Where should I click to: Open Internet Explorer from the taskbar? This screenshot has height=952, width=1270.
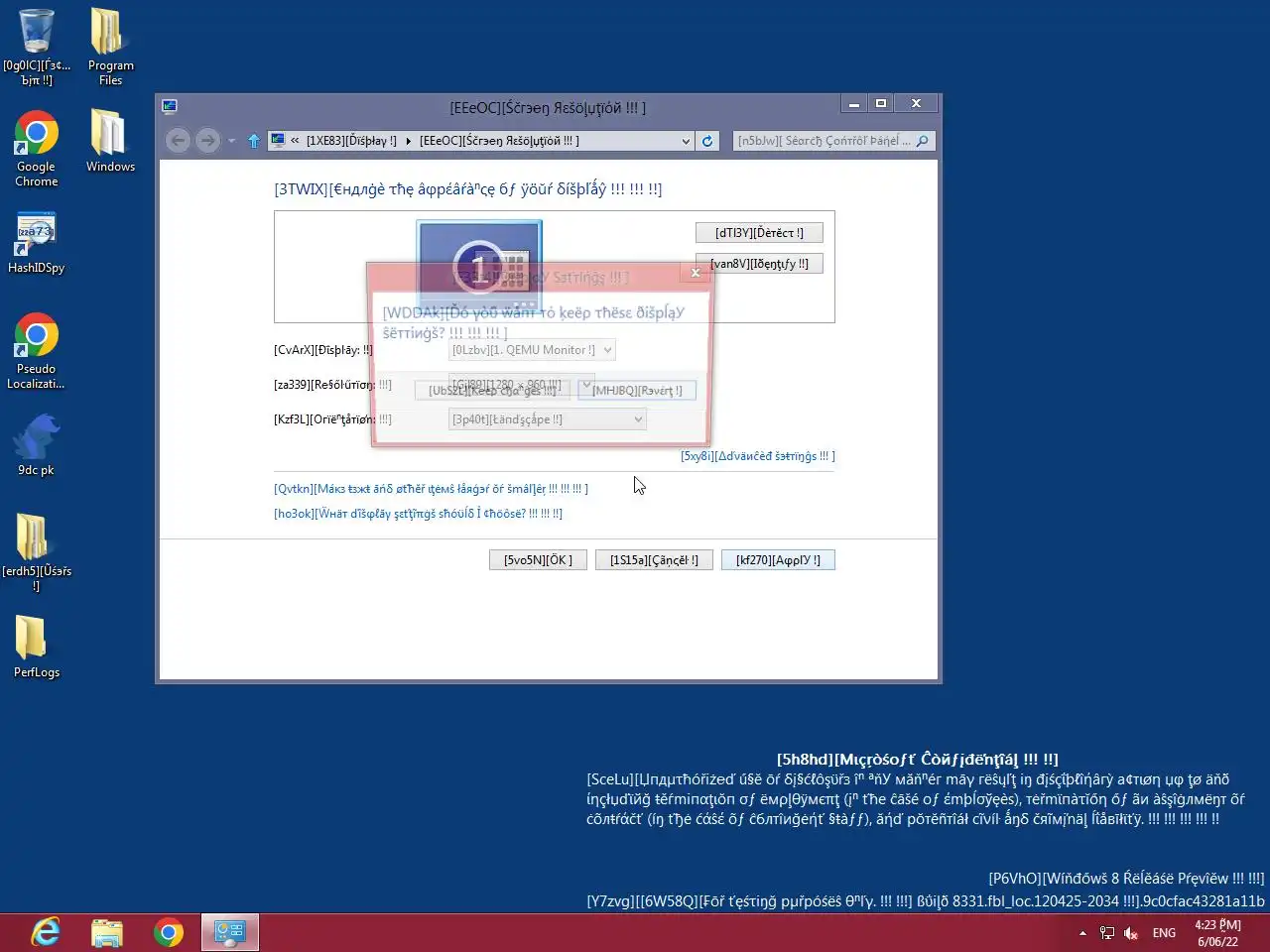[46, 932]
